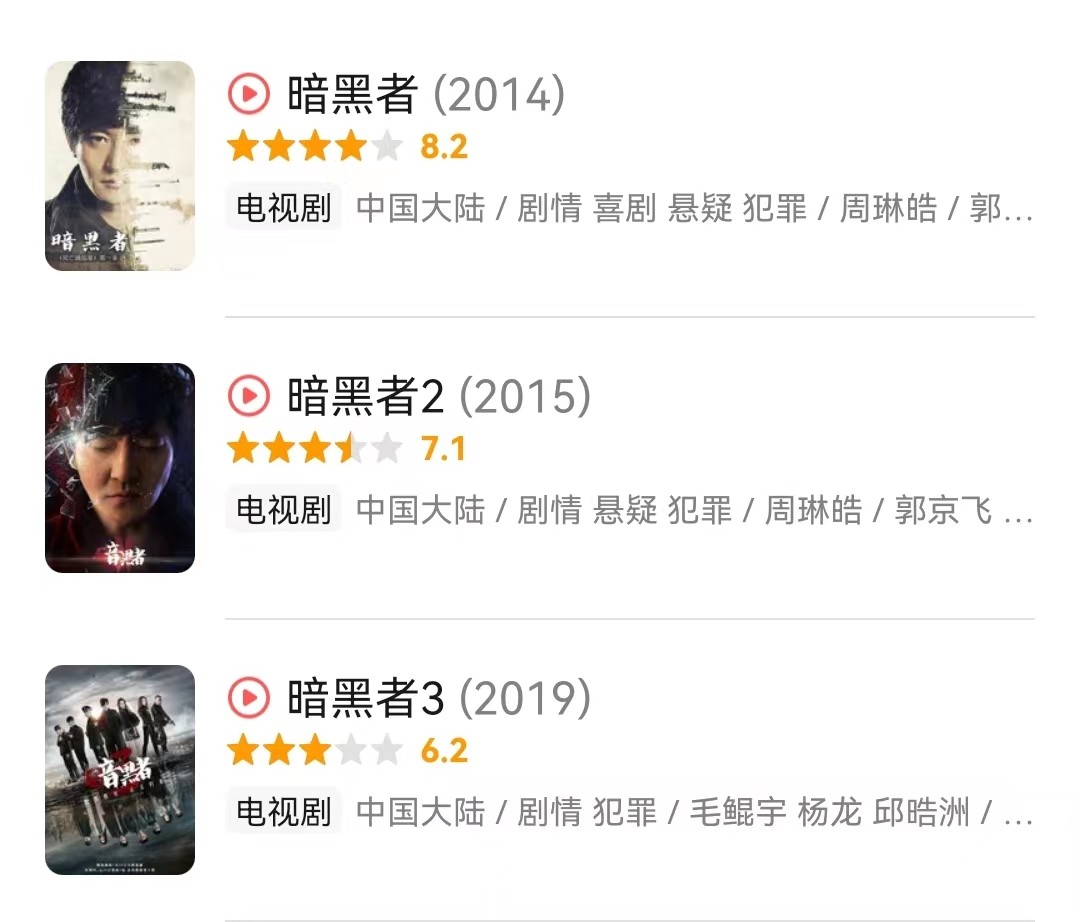Open the 暗黑者3 poster thumbnail
Viewport: 1080px width, 922px height.
119,771
